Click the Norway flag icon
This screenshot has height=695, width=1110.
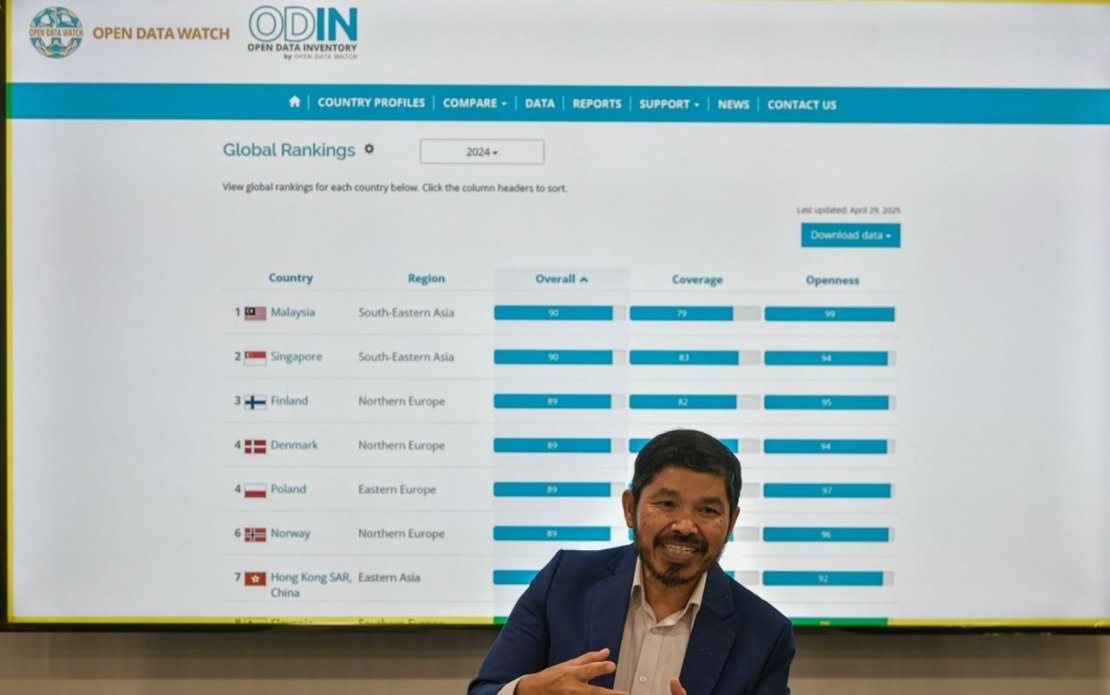pyautogui.click(x=255, y=534)
